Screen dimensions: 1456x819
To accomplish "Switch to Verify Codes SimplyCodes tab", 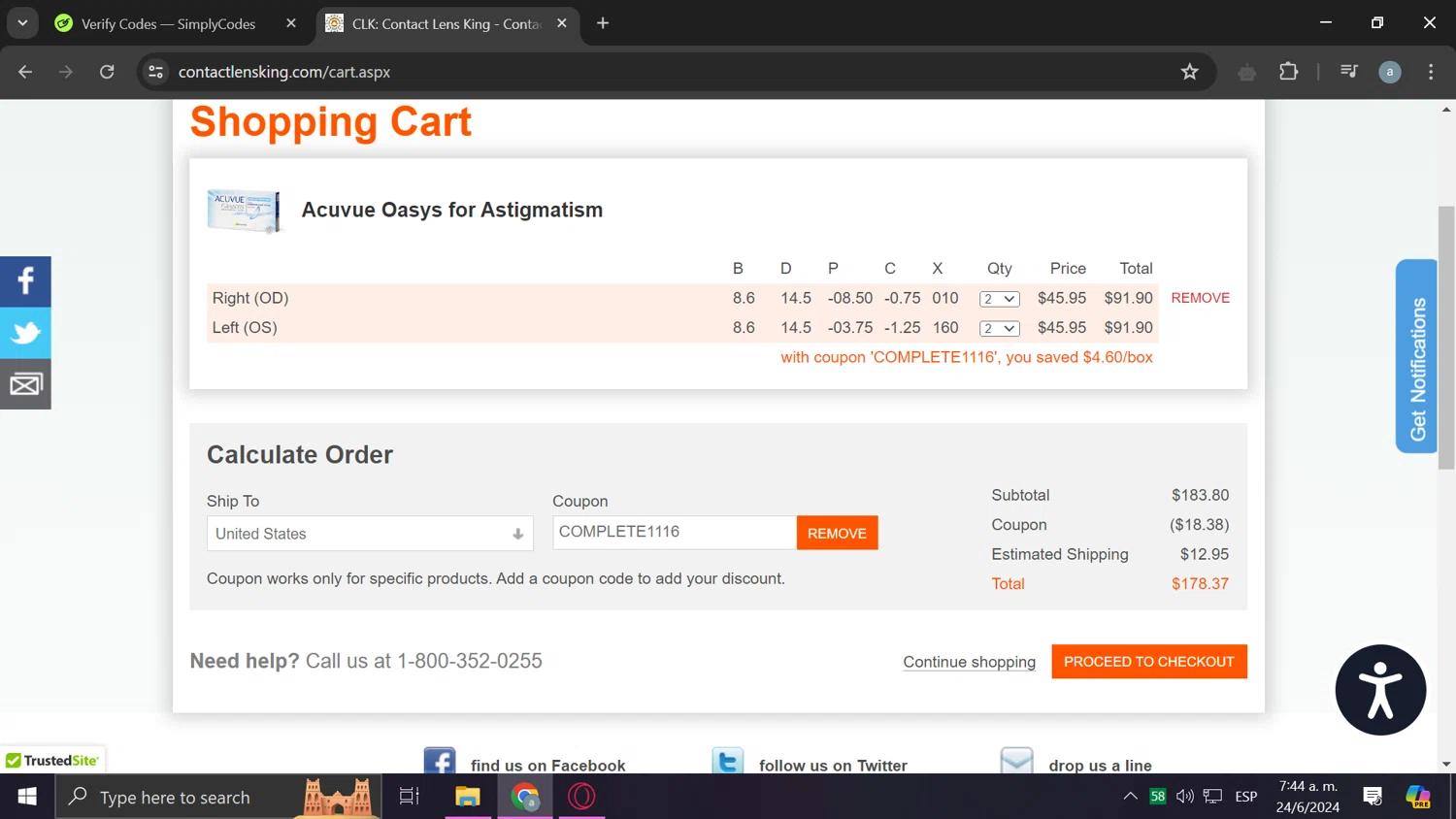I will click(168, 23).
